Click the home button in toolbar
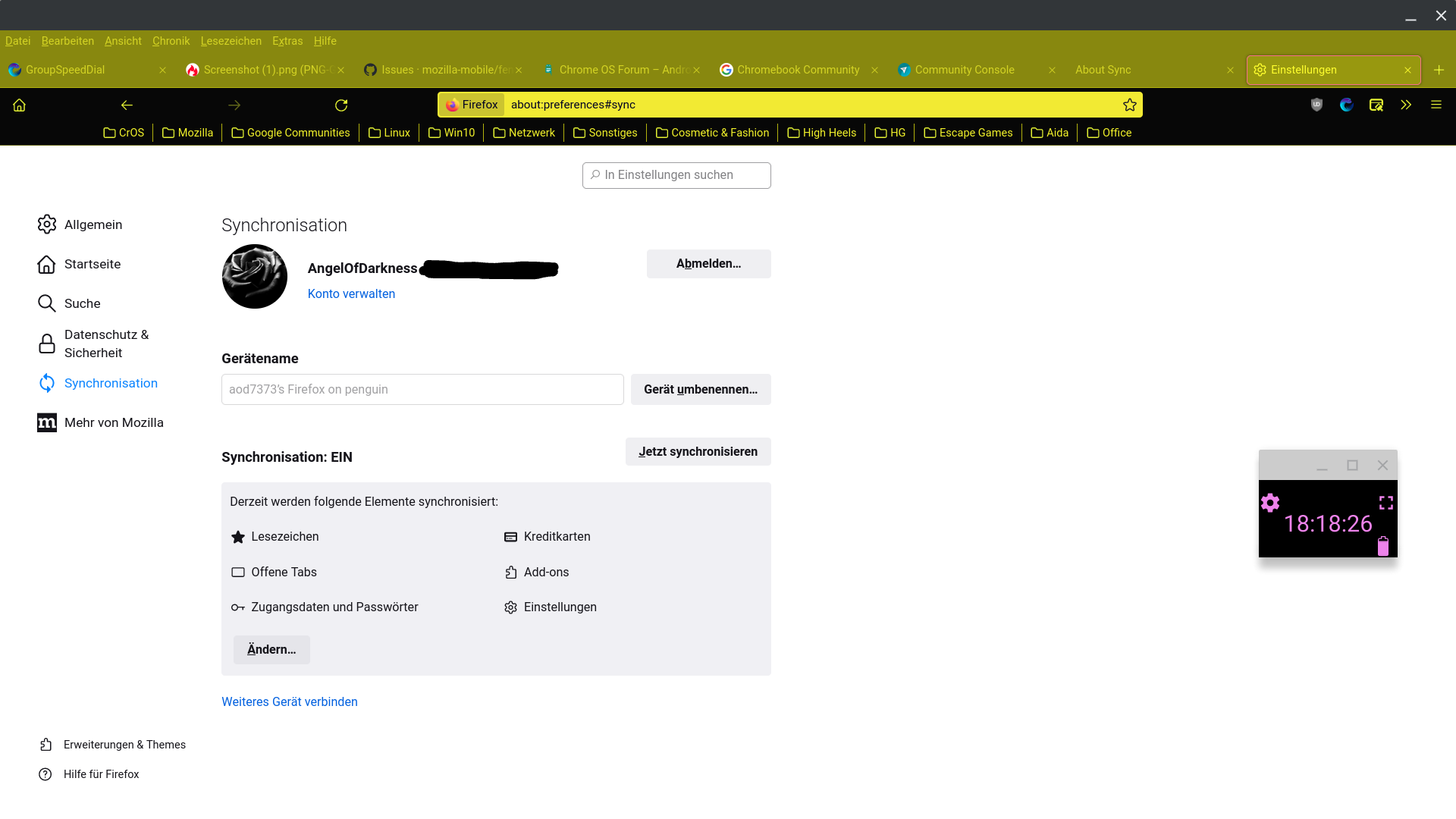 [19, 105]
